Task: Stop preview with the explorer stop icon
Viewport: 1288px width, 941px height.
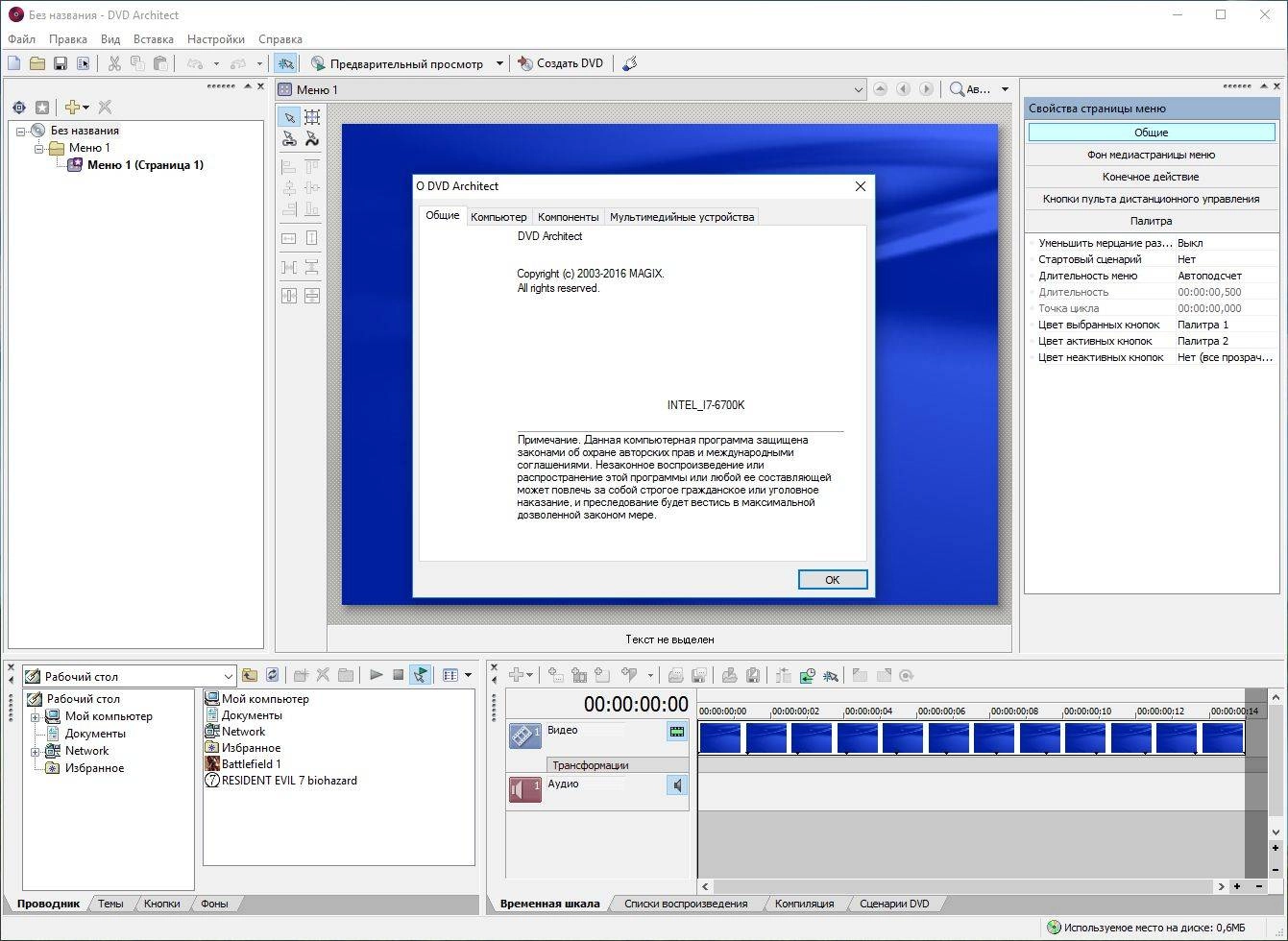Action: coord(398,675)
